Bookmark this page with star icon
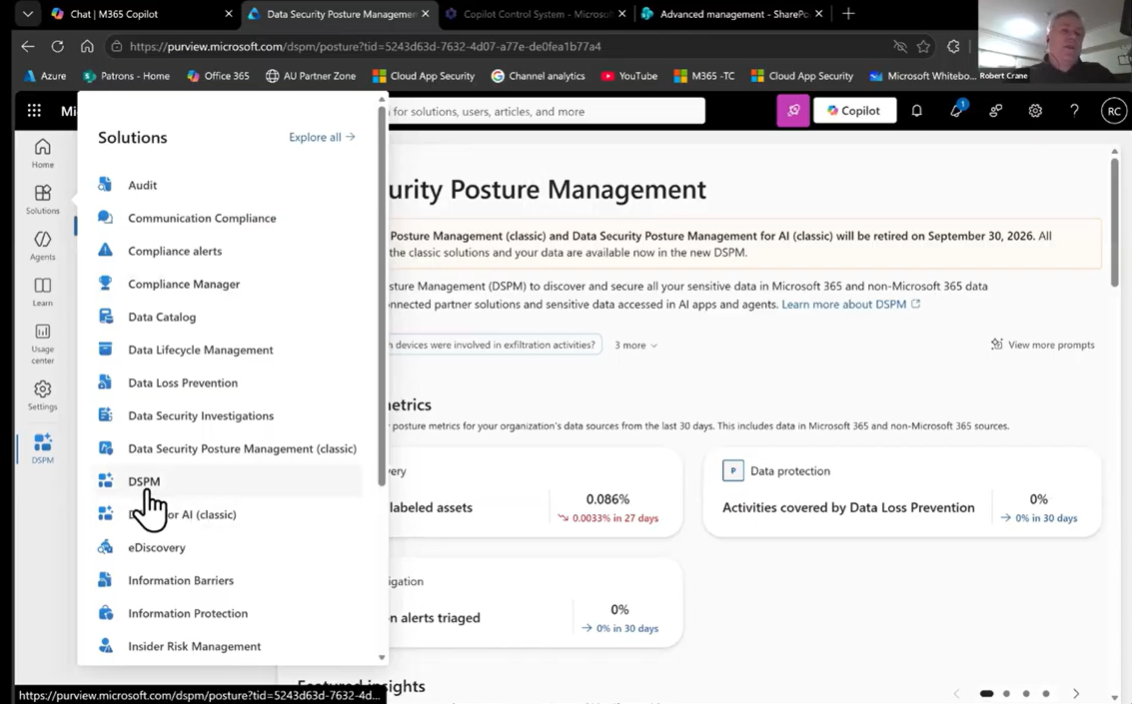This screenshot has width=1132, height=704. click(923, 46)
